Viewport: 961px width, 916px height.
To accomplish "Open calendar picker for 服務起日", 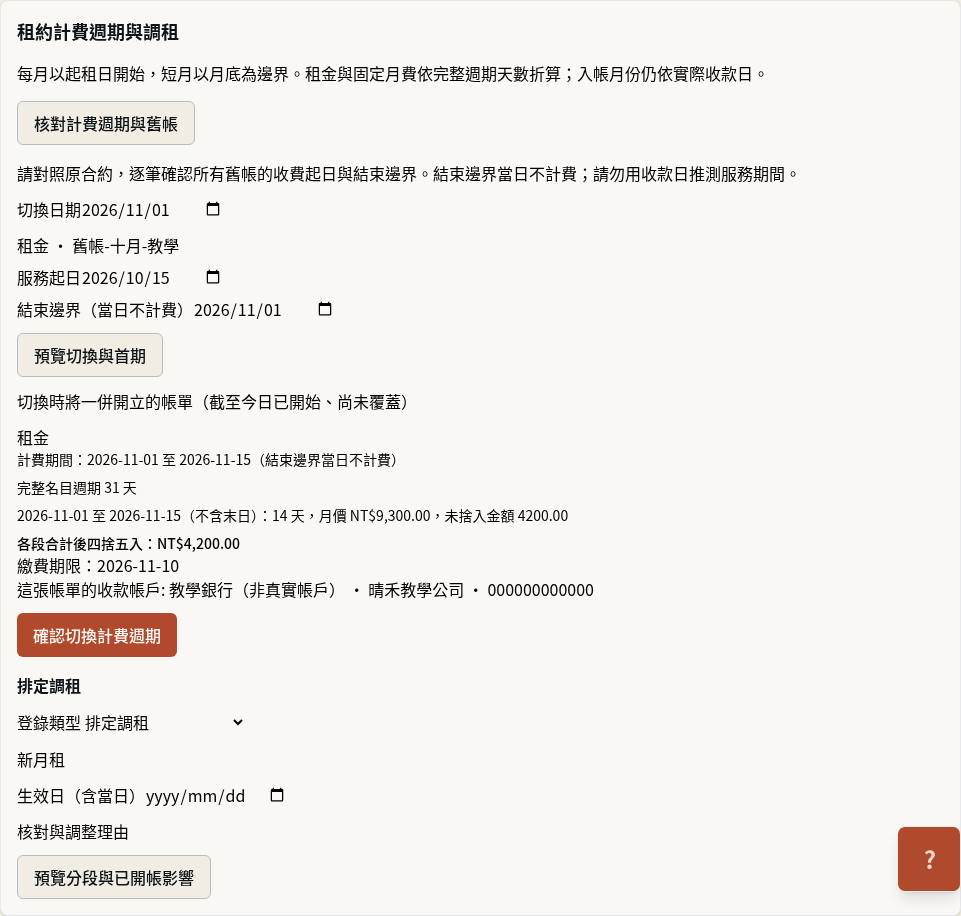I will pyautogui.click(x=213, y=278).
